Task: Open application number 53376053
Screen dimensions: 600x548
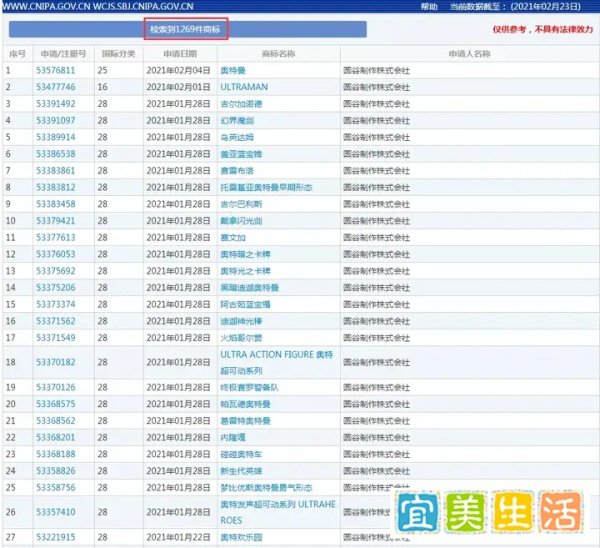Action: pyautogui.click(x=55, y=254)
